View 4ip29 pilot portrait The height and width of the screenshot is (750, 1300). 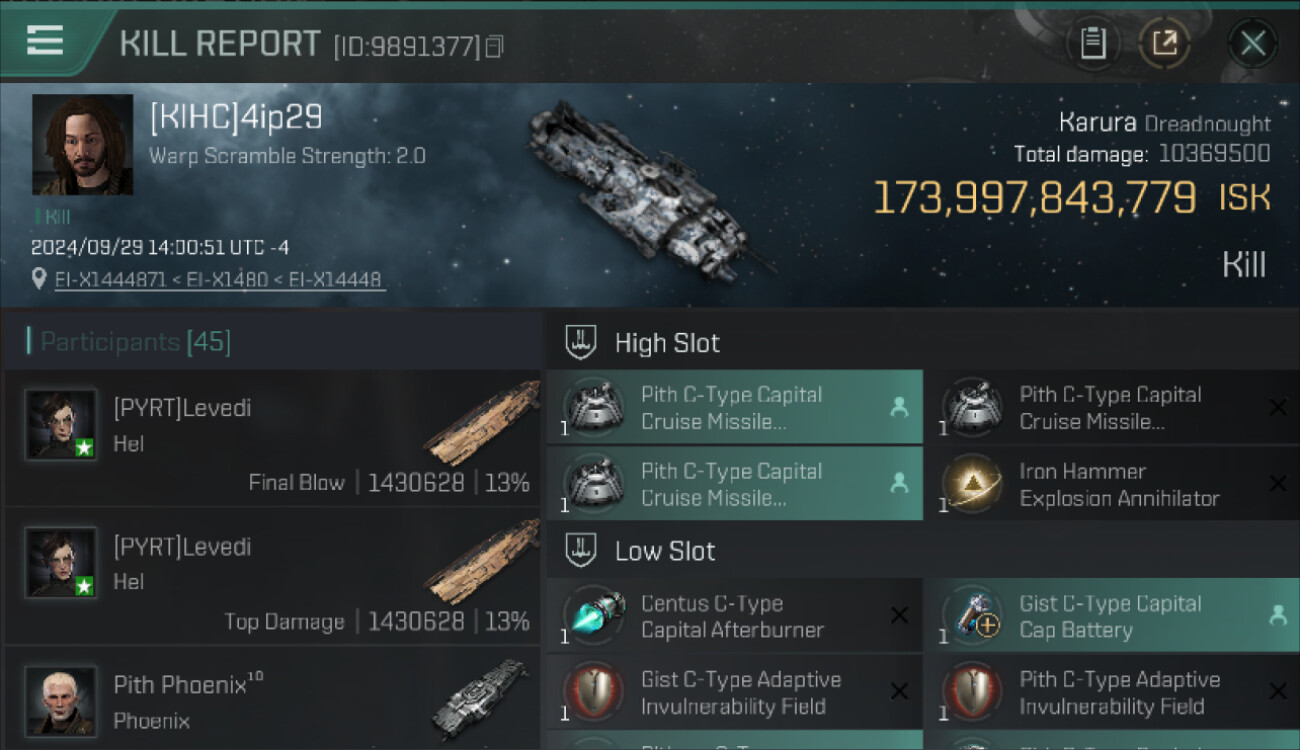(82, 144)
